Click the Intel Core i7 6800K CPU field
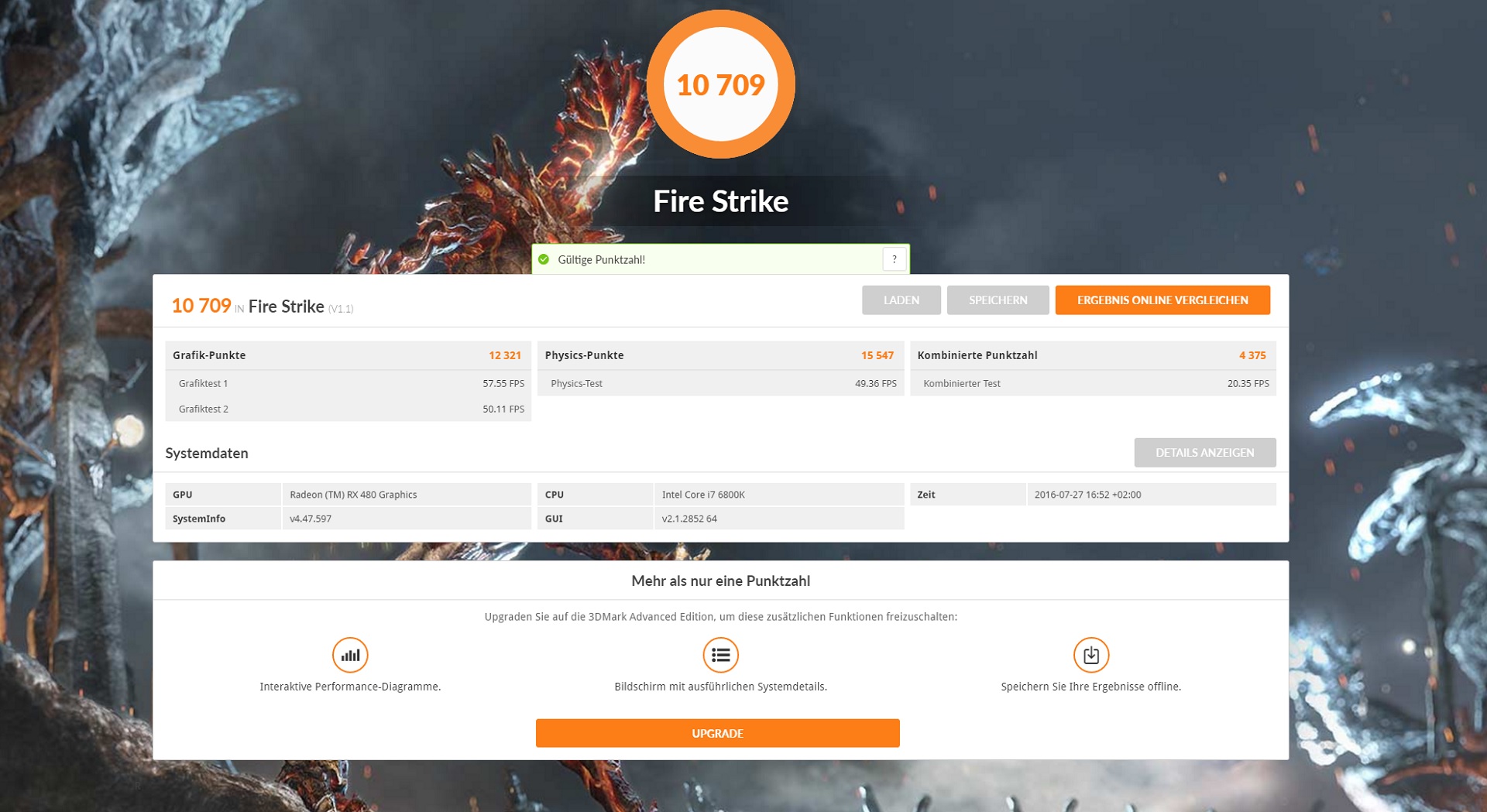Viewport: 1487px width, 812px height. (779, 495)
